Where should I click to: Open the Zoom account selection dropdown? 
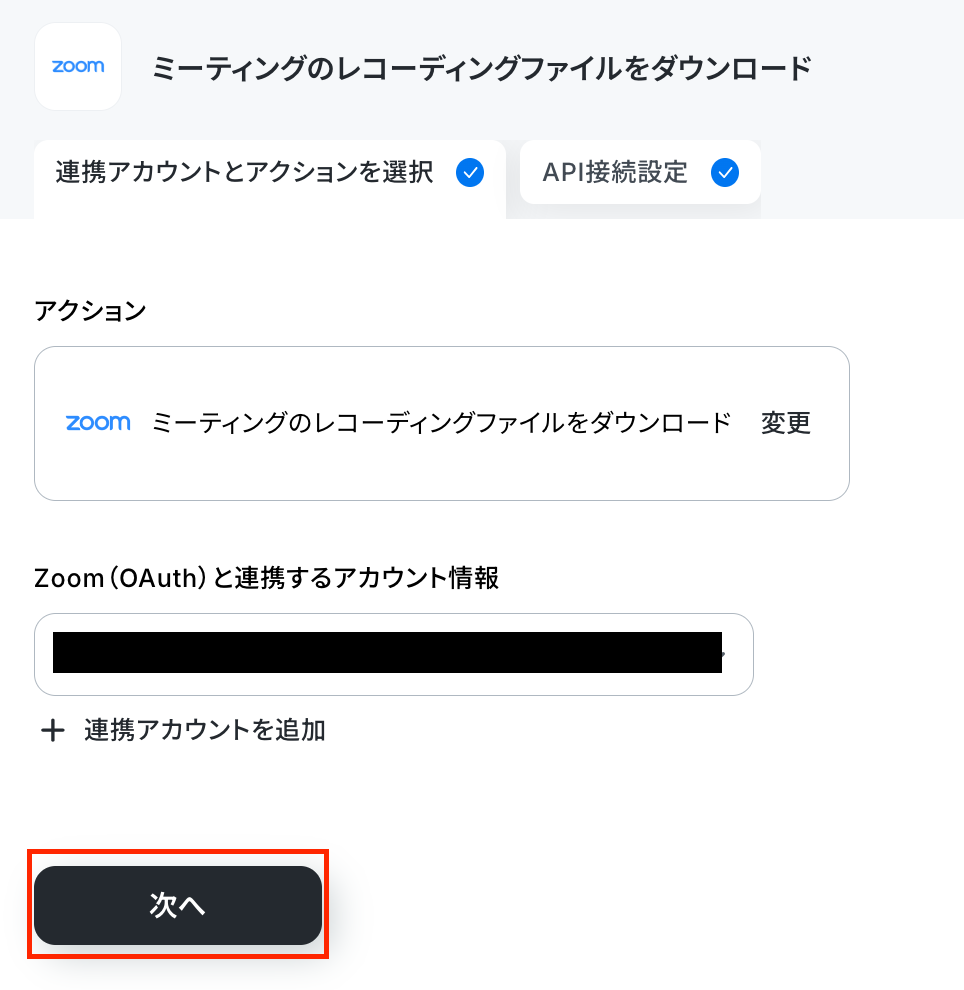click(x=394, y=654)
